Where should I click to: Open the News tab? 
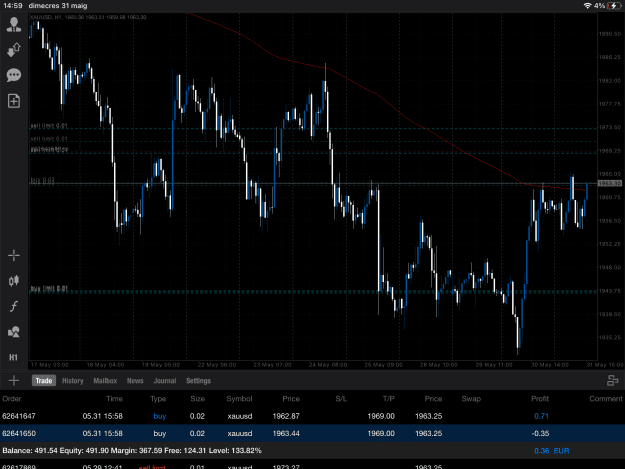pyautogui.click(x=135, y=381)
